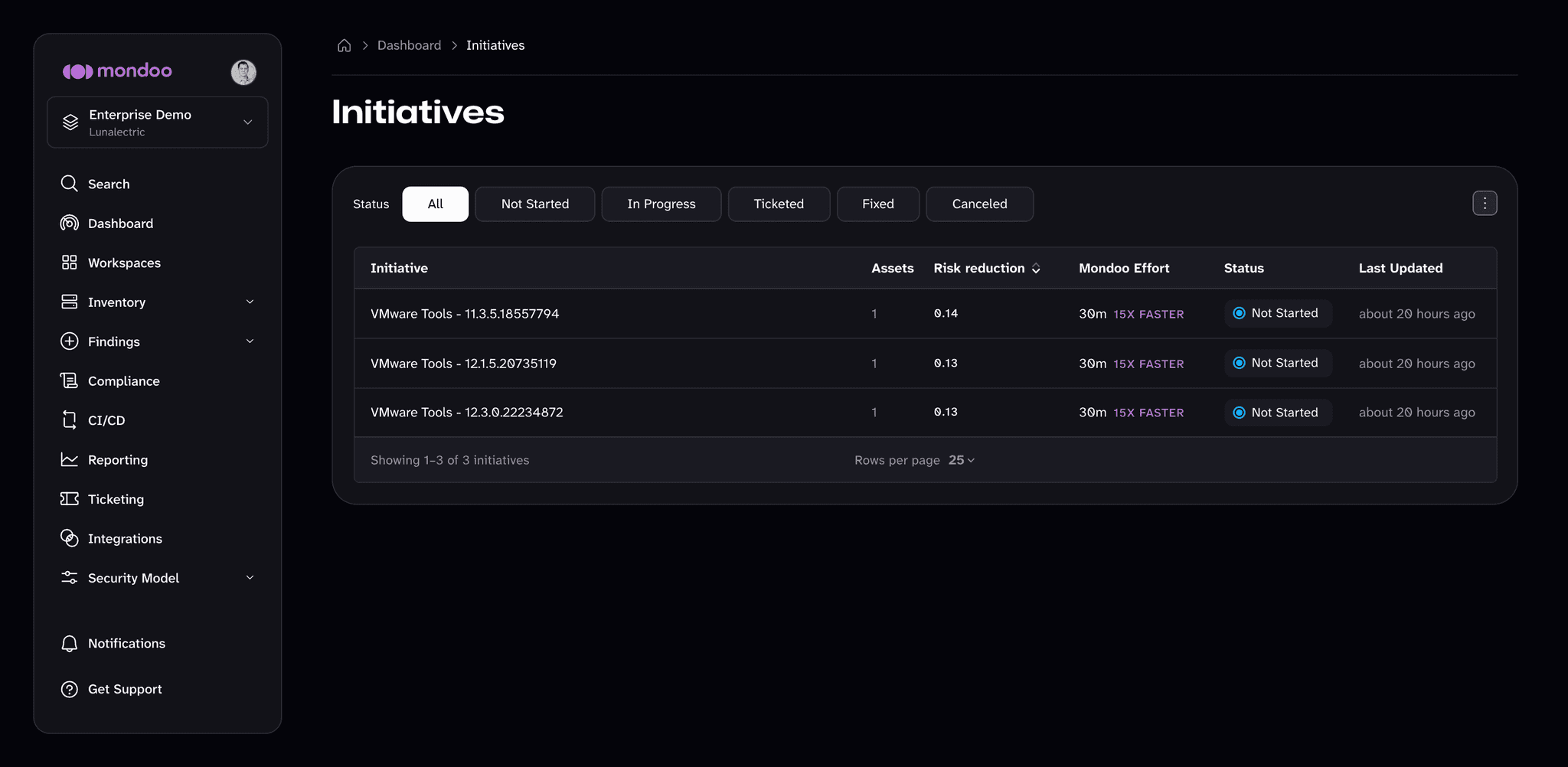
Task: Open the table options kebab menu
Action: 1485,204
